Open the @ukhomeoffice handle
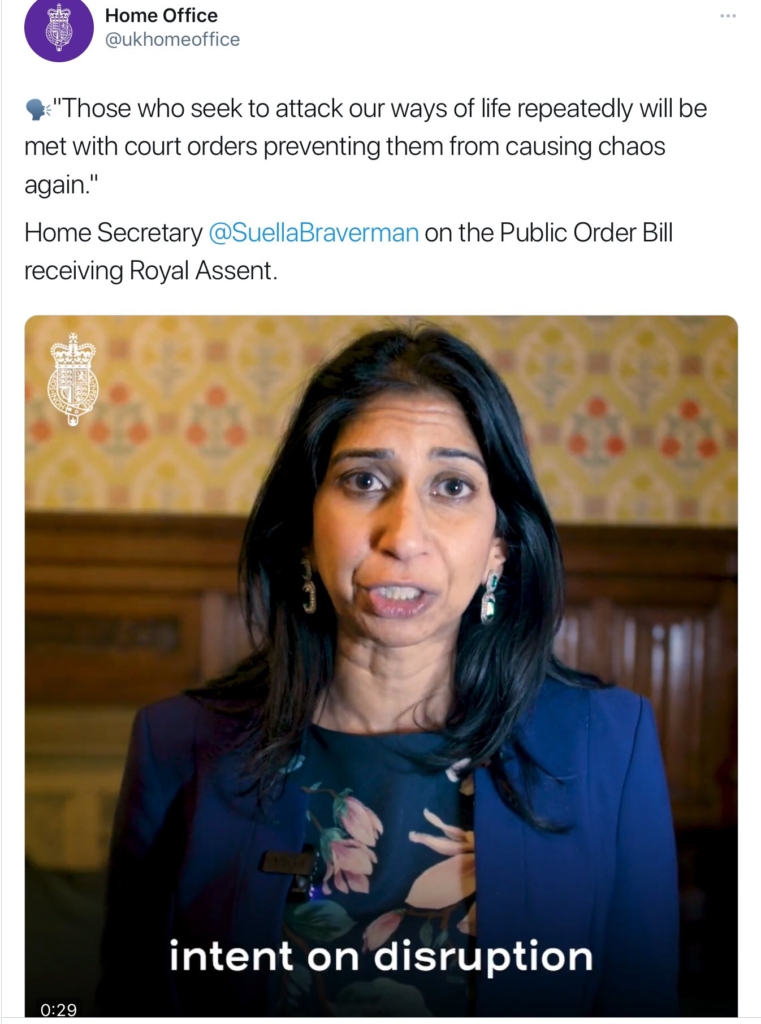 point(172,39)
